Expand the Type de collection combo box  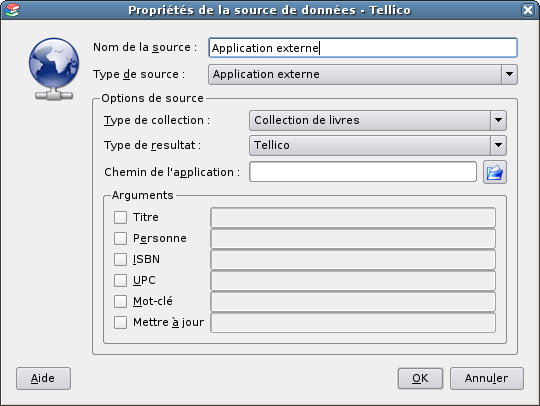tap(378, 120)
